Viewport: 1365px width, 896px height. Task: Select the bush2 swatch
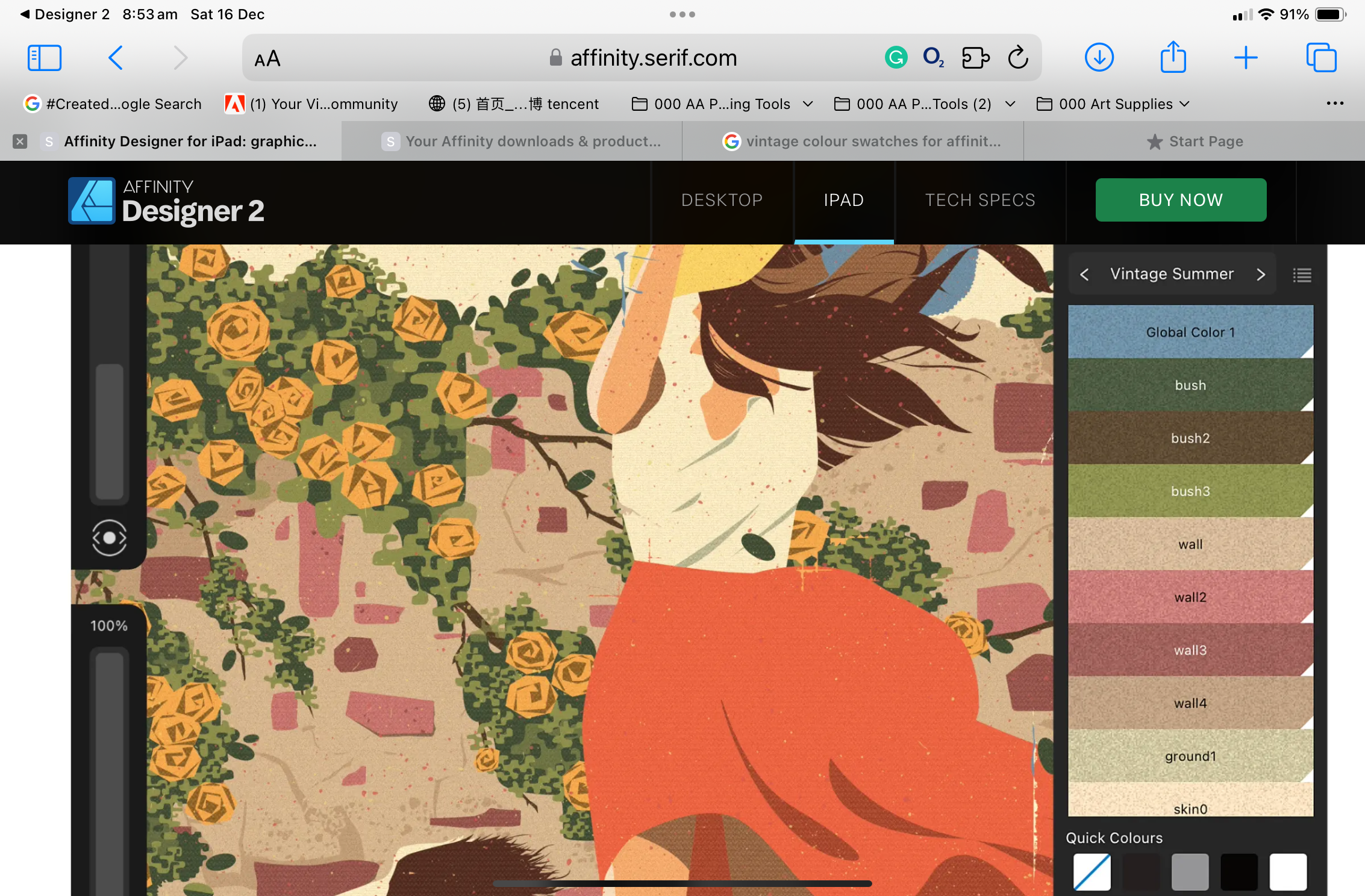[1190, 438]
